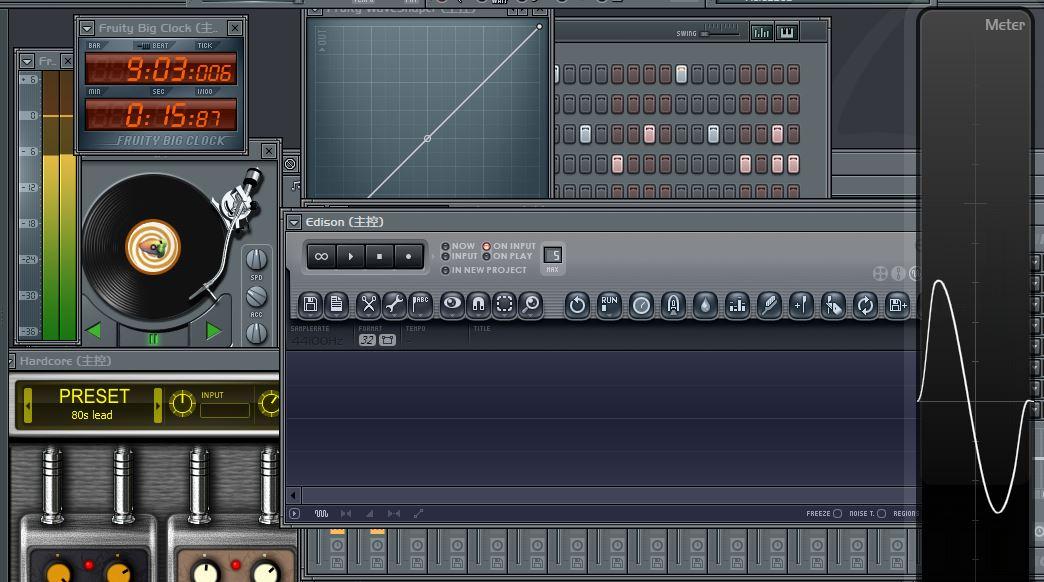Open Edison's equalizer bars tool
Viewport: 1044px width, 582px height.
click(x=737, y=306)
